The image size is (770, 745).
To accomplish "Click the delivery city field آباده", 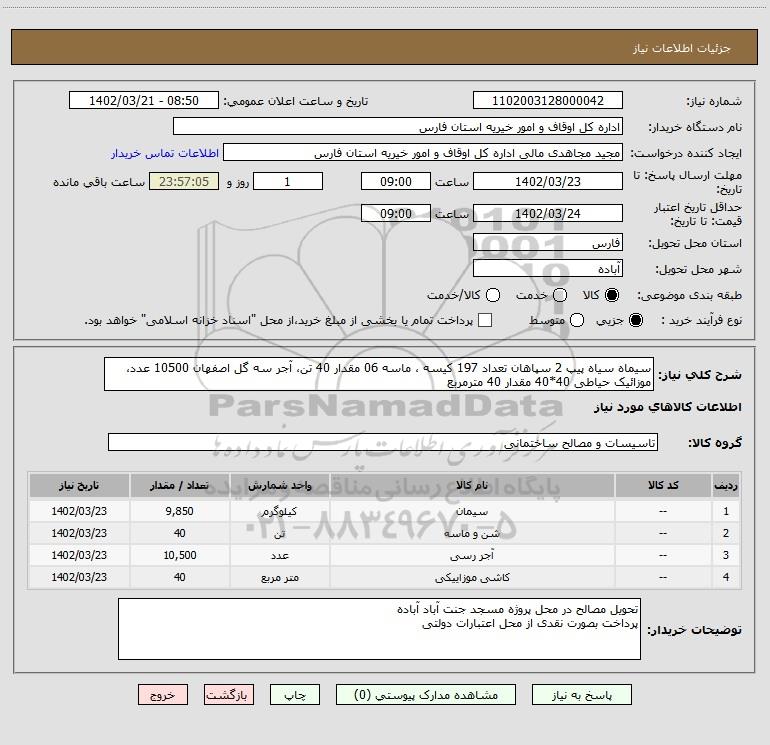I will [548, 269].
